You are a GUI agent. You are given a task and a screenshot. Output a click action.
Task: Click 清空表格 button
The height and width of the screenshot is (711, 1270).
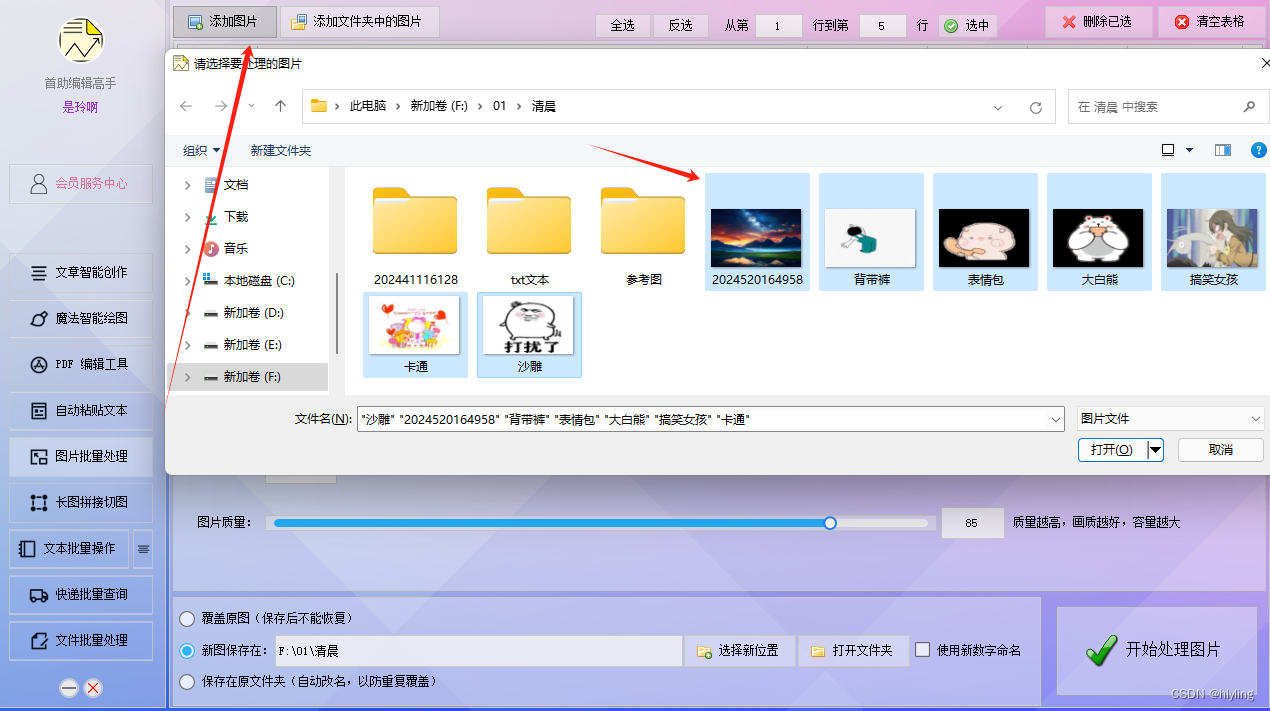[1210, 21]
